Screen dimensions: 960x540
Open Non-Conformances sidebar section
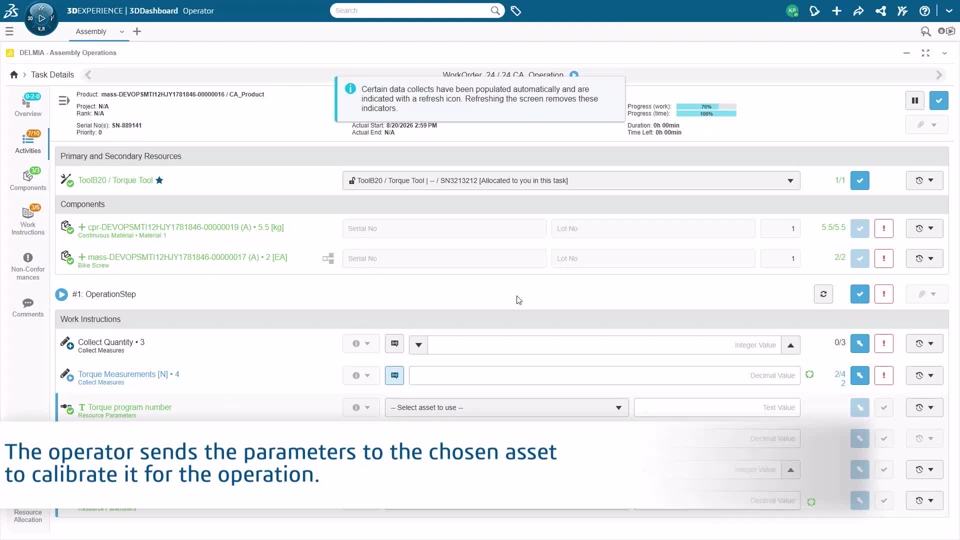pyautogui.click(x=28, y=266)
